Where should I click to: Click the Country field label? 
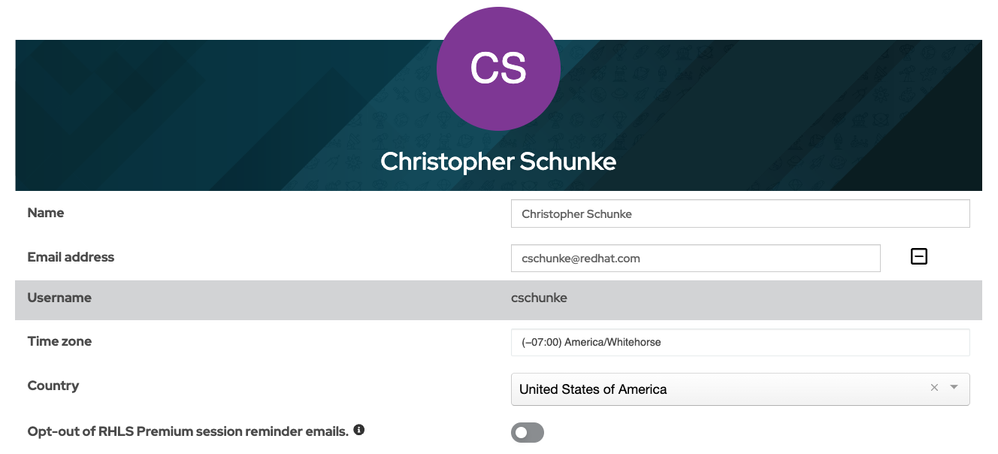[x=53, y=386]
